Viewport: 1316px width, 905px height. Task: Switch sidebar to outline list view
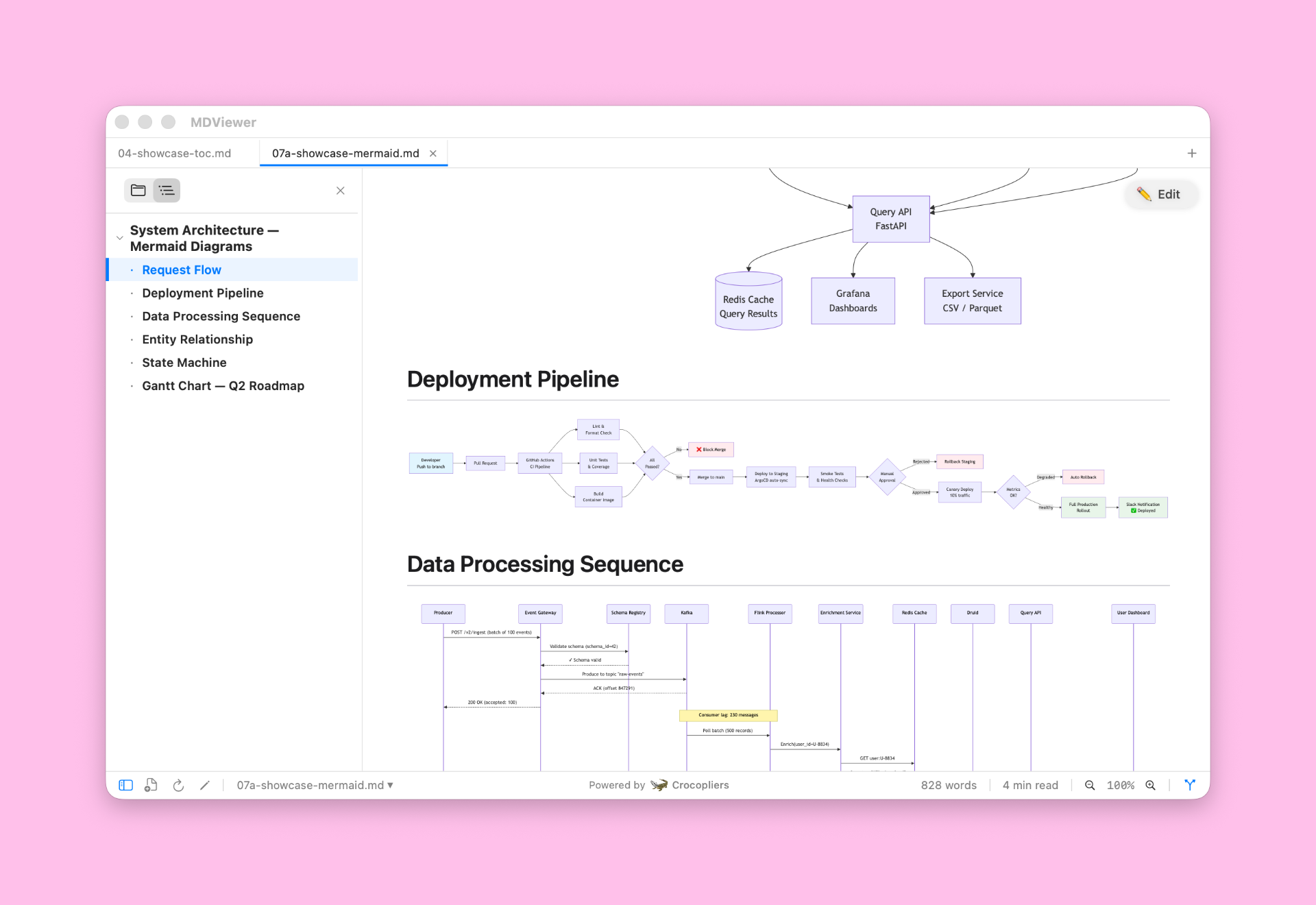(x=167, y=191)
